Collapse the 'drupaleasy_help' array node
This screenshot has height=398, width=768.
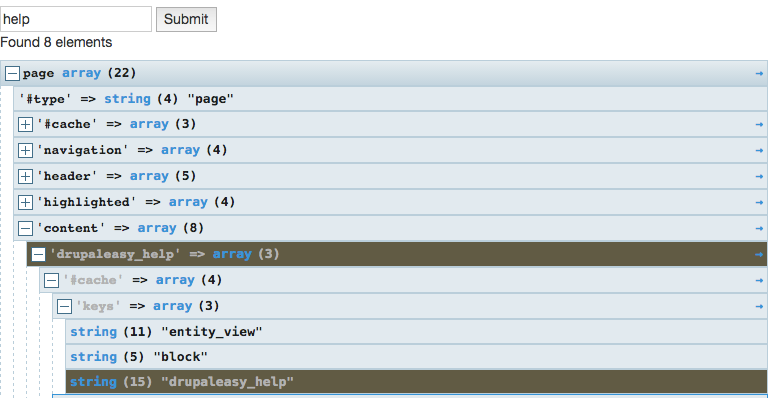coord(38,254)
